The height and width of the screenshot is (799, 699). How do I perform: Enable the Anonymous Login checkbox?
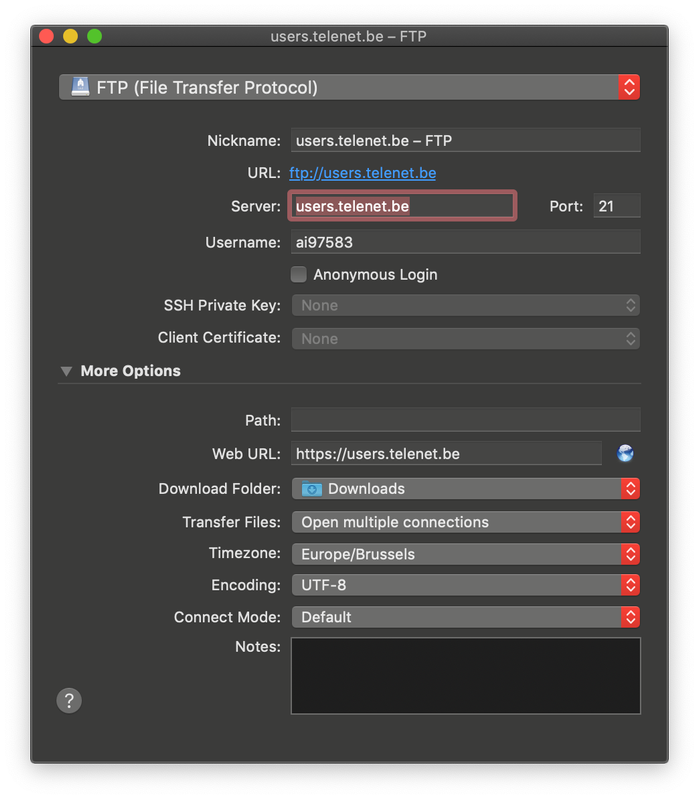299,274
